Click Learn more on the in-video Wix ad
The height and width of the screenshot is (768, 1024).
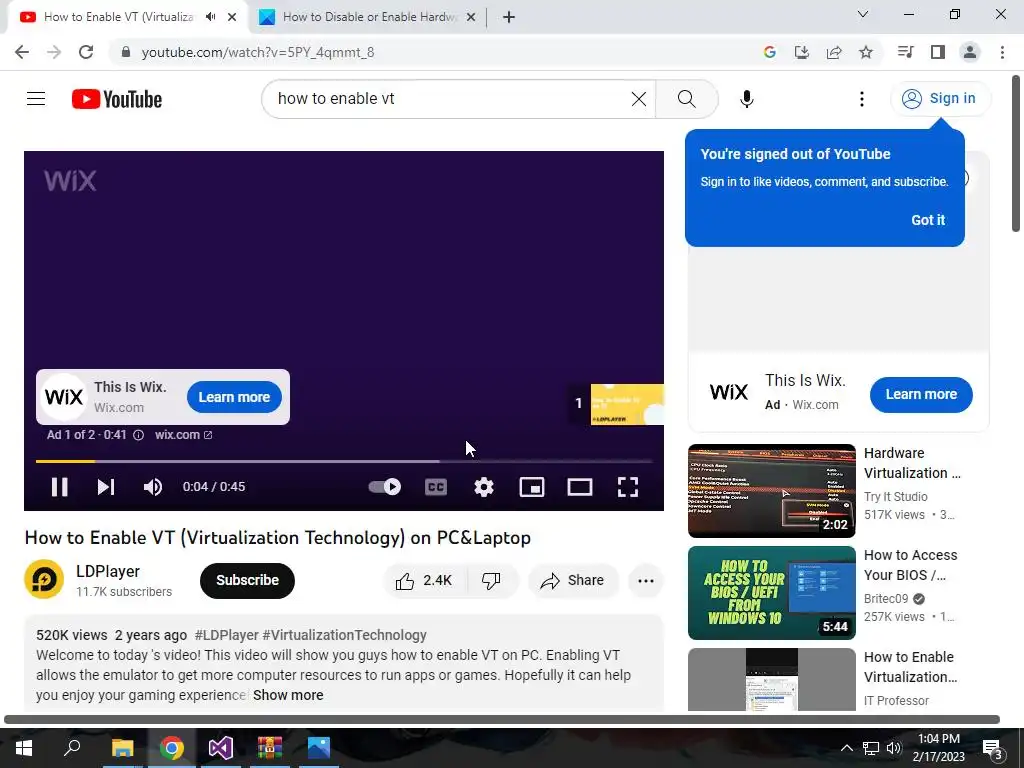[x=234, y=397]
